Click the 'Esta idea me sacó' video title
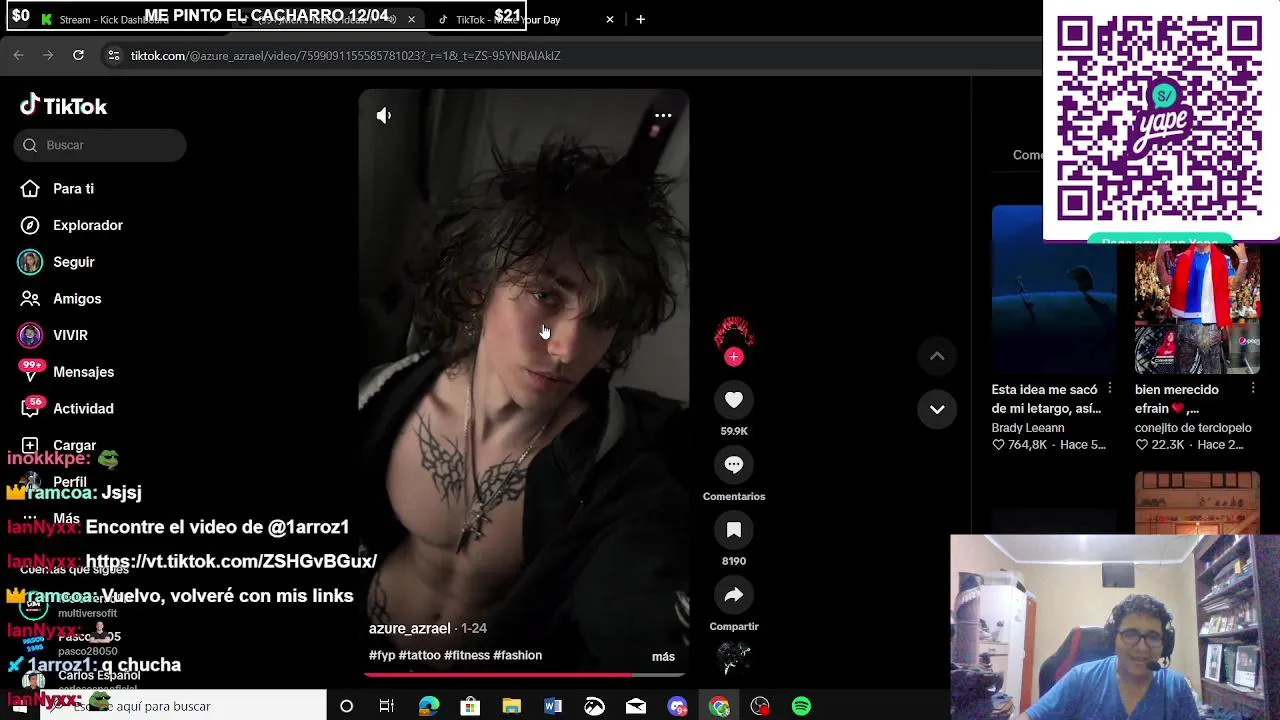This screenshot has width=1280, height=720. [1046, 399]
